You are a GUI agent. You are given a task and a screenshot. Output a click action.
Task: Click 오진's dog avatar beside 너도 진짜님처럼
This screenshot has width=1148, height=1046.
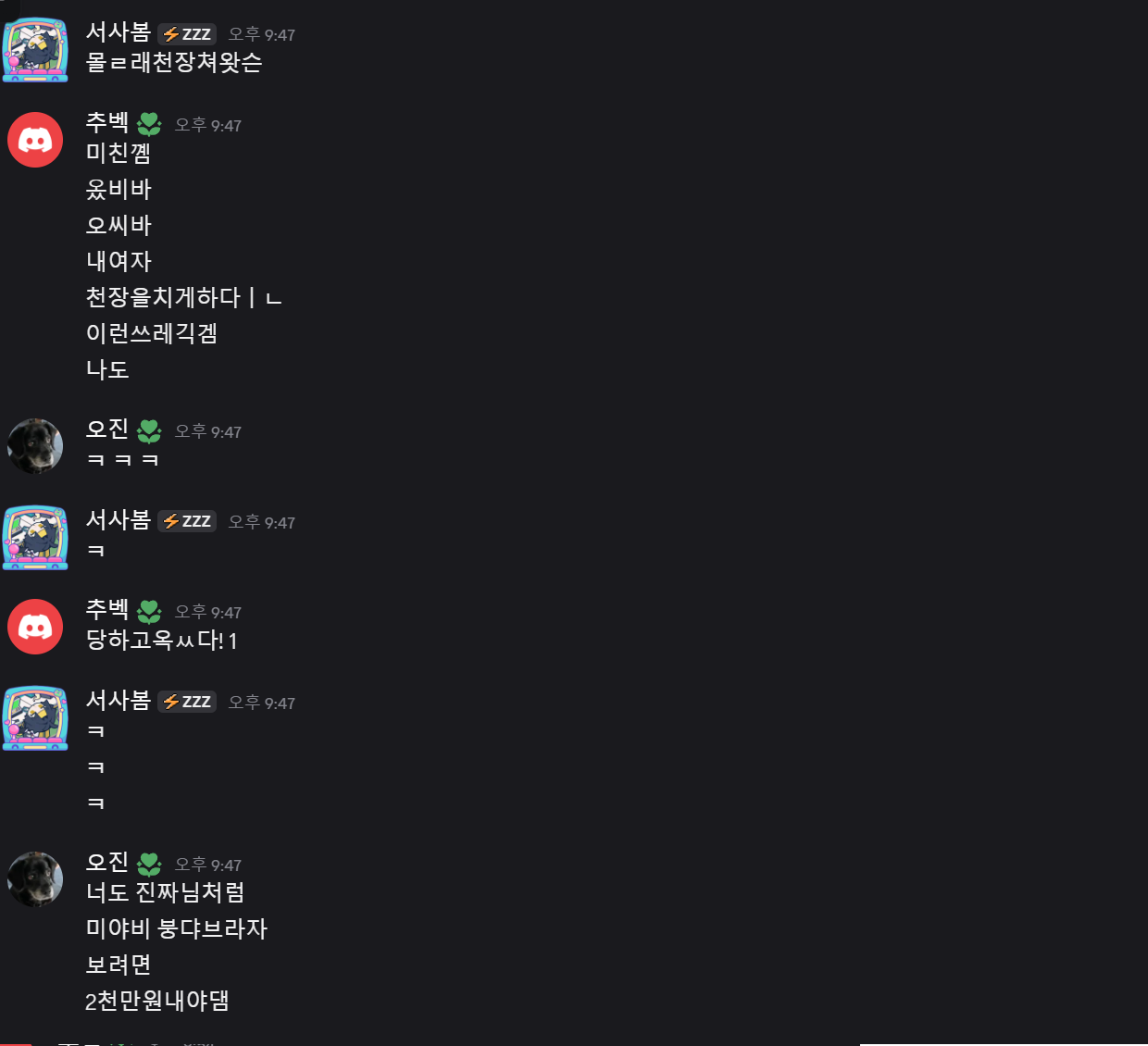click(x=35, y=879)
